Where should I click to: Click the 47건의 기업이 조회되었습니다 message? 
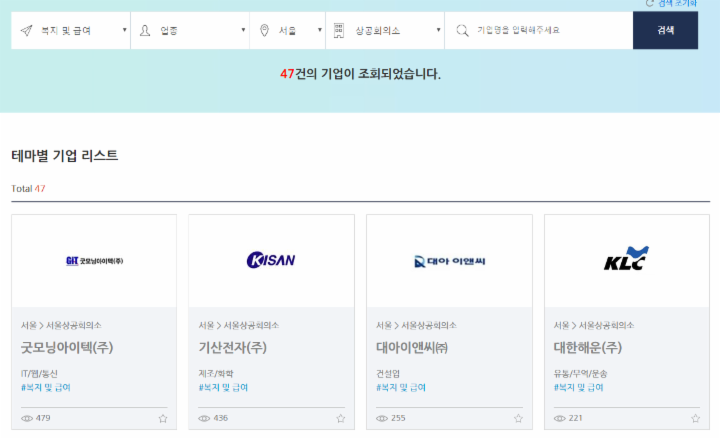click(360, 74)
